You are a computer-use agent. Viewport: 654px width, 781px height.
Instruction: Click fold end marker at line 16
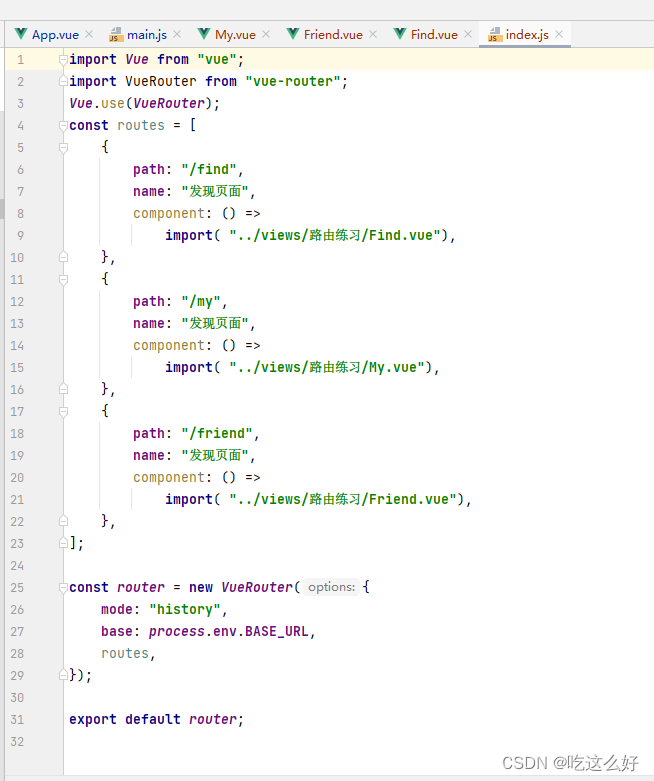[63, 389]
